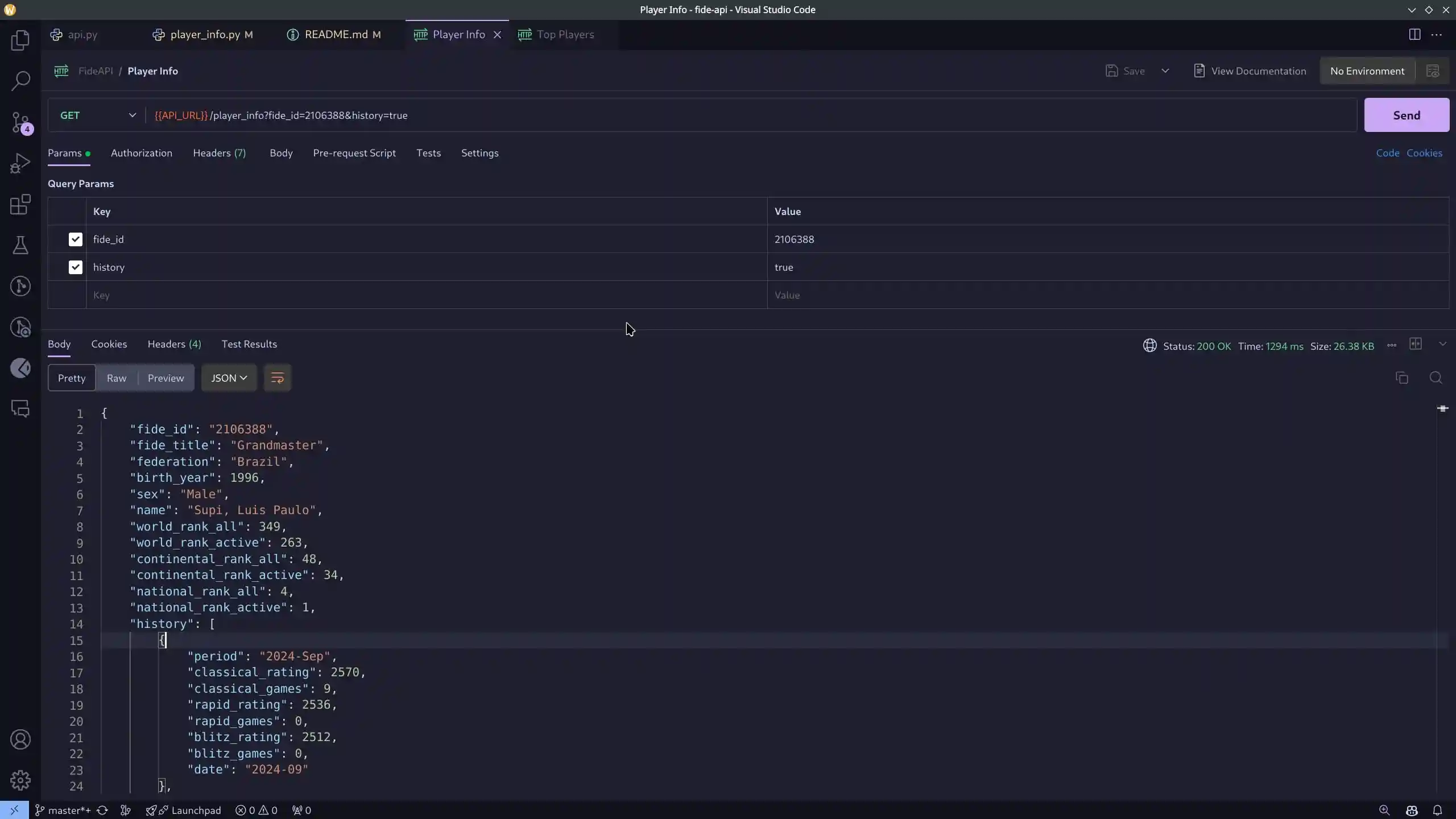The image size is (1456, 819).
Task: Uncheck the fide_id query parameter
Action: tap(75, 239)
